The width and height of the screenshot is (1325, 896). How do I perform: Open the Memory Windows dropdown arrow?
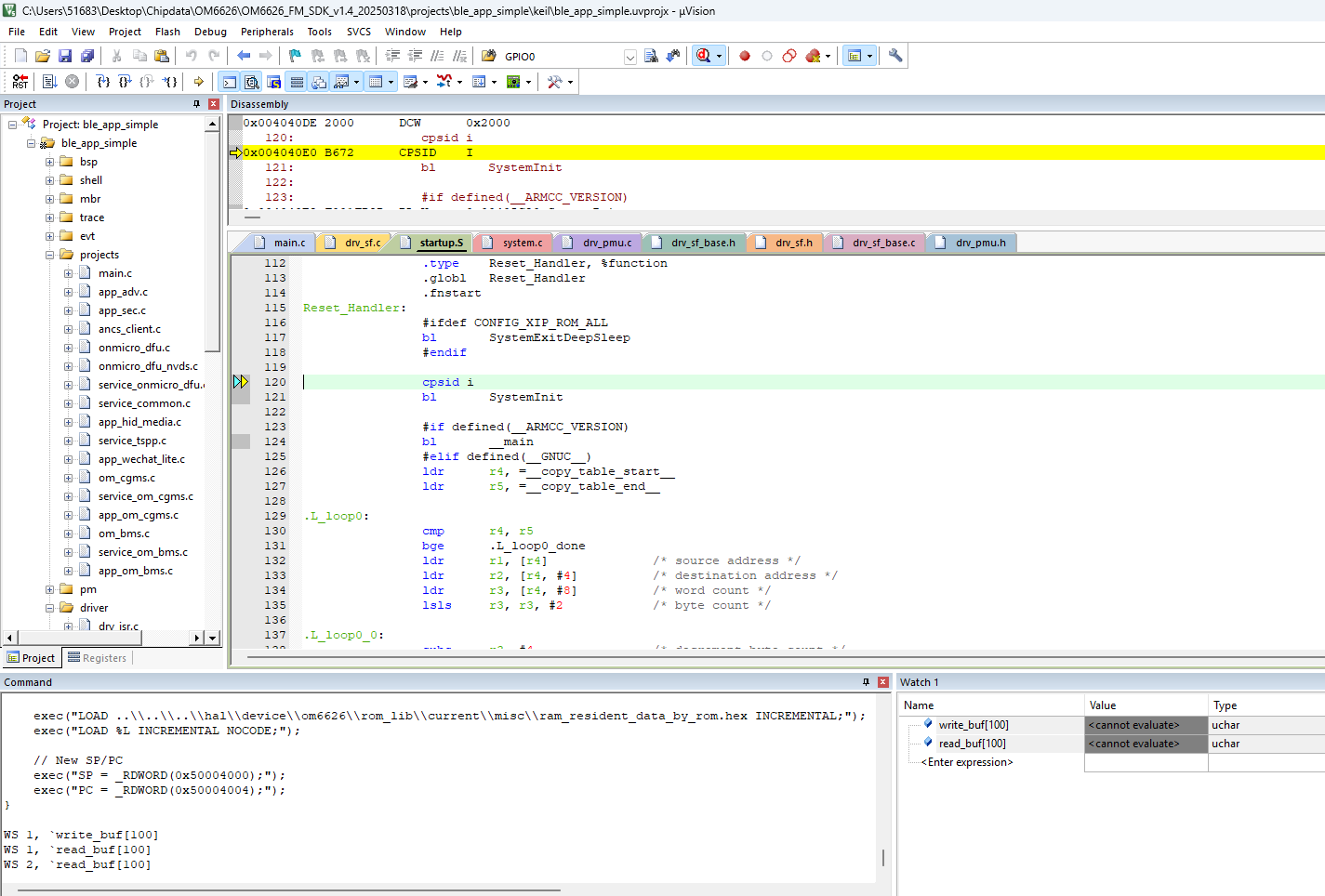point(391,82)
